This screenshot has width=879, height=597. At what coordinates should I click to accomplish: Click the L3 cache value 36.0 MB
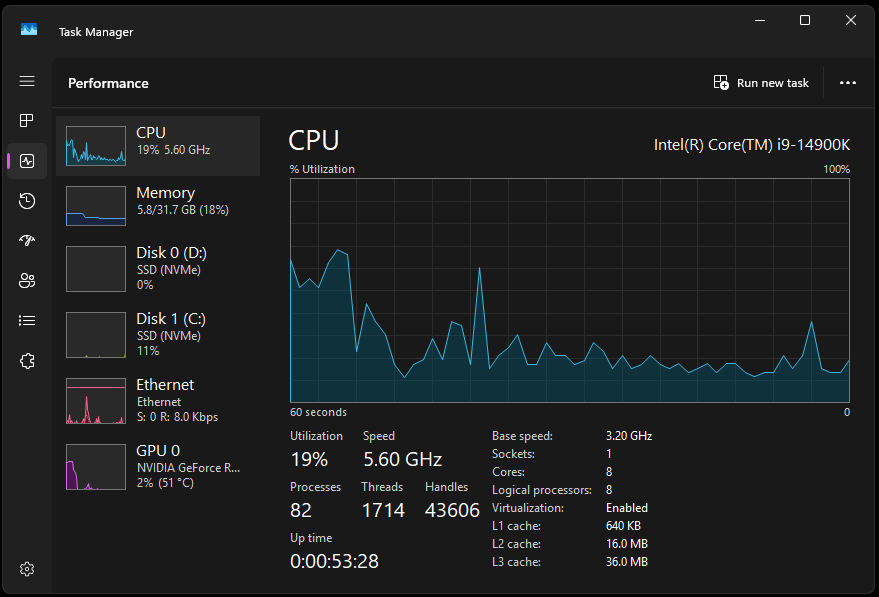[x=627, y=562]
